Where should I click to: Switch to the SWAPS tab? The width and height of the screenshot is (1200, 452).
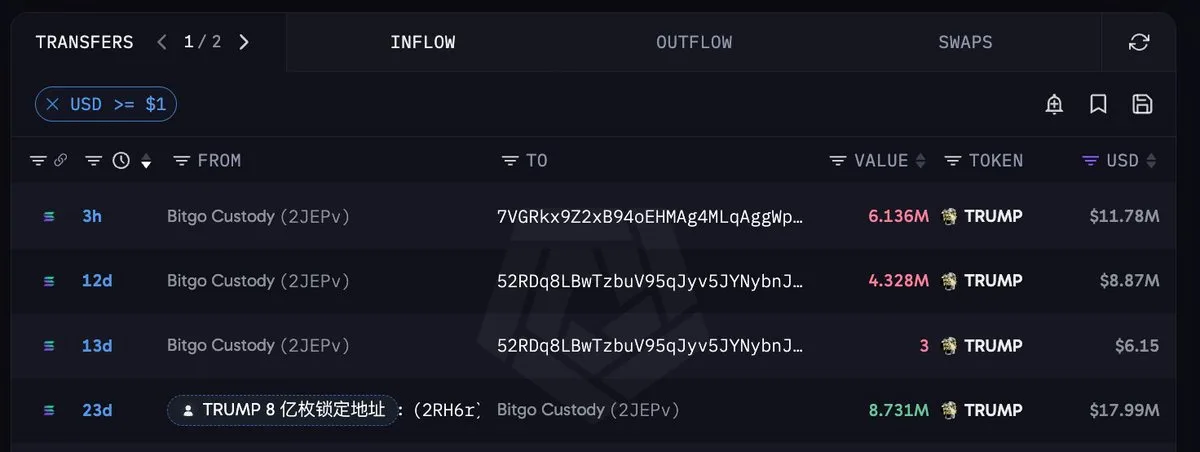click(965, 42)
